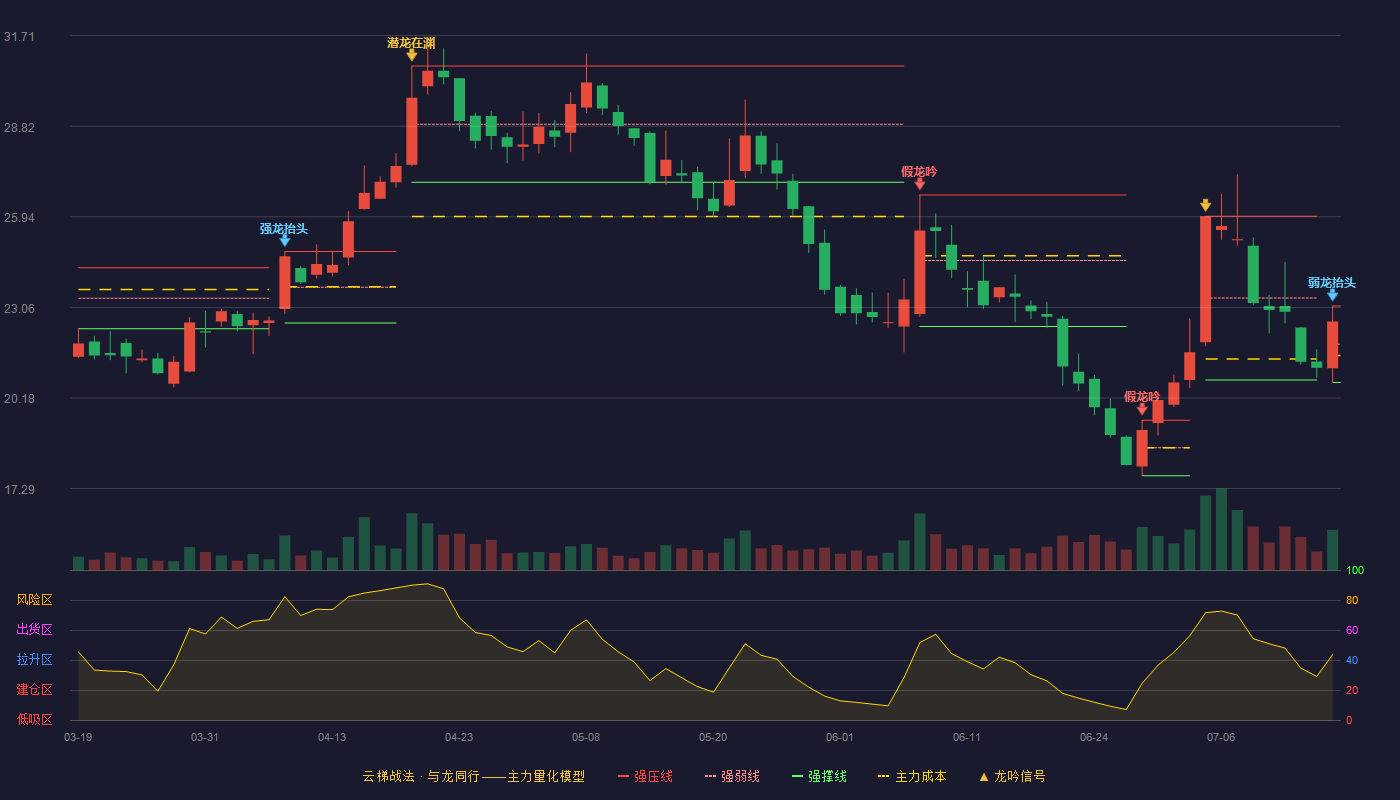Viewport: 1400px width, 800px height.
Task: Click the 17.29 price axis label
Action: pyautogui.click(x=19, y=490)
